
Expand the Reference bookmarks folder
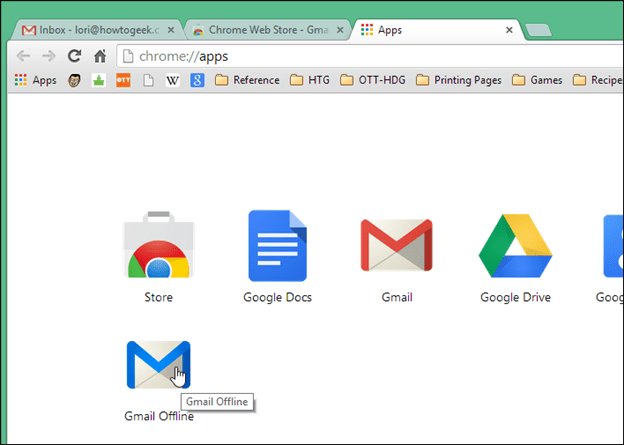pos(247,80)
